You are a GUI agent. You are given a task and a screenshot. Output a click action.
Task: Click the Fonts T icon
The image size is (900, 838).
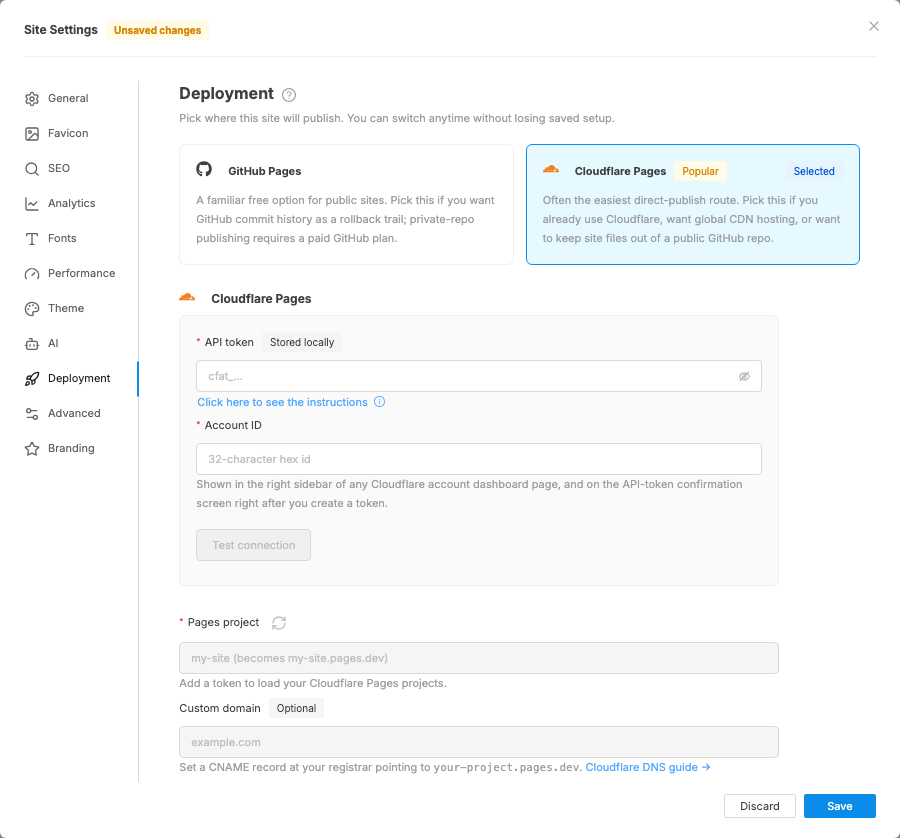click(x=32, y=239)
